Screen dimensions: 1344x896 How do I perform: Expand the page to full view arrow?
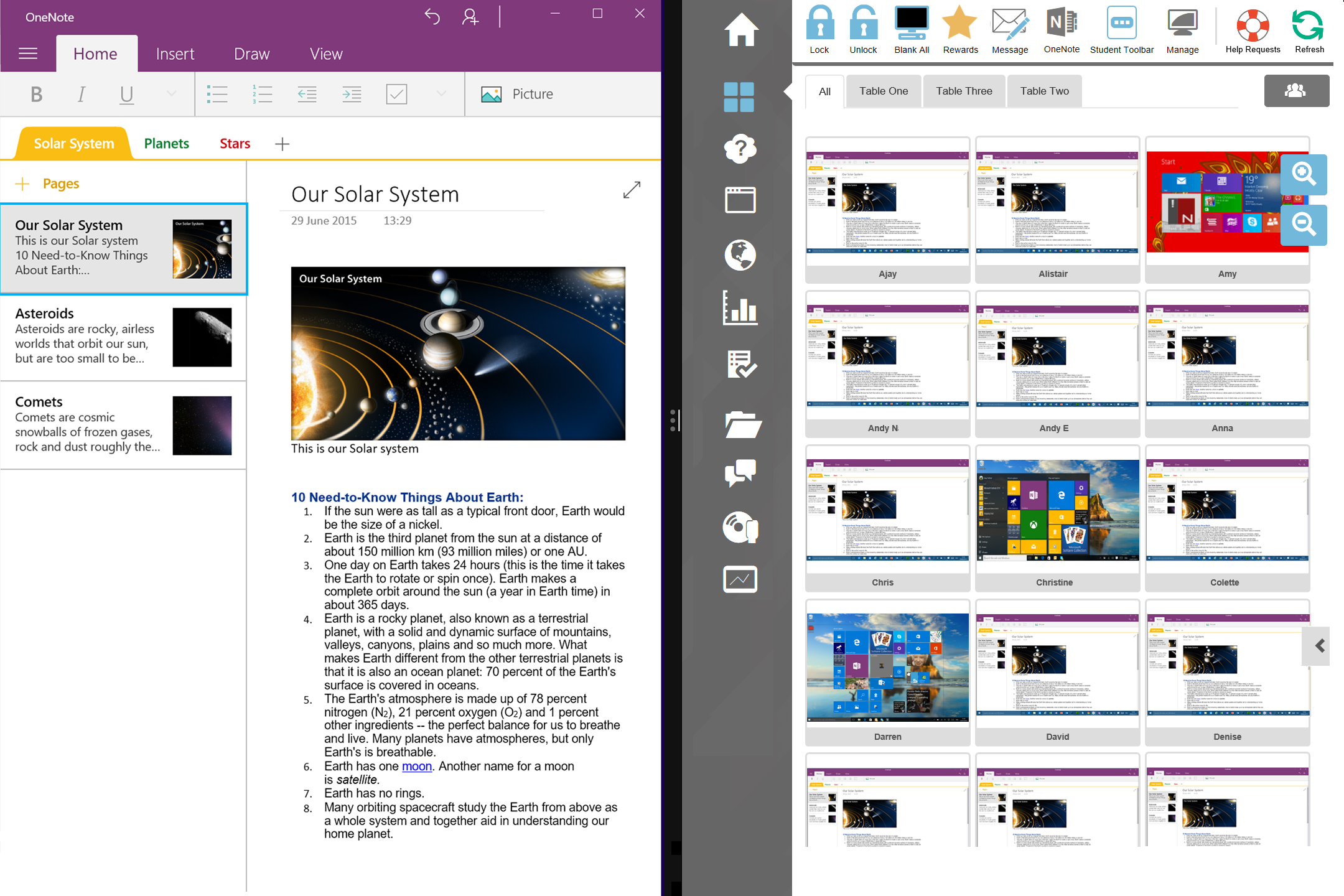pyautogui.click(x=632, y=190)
